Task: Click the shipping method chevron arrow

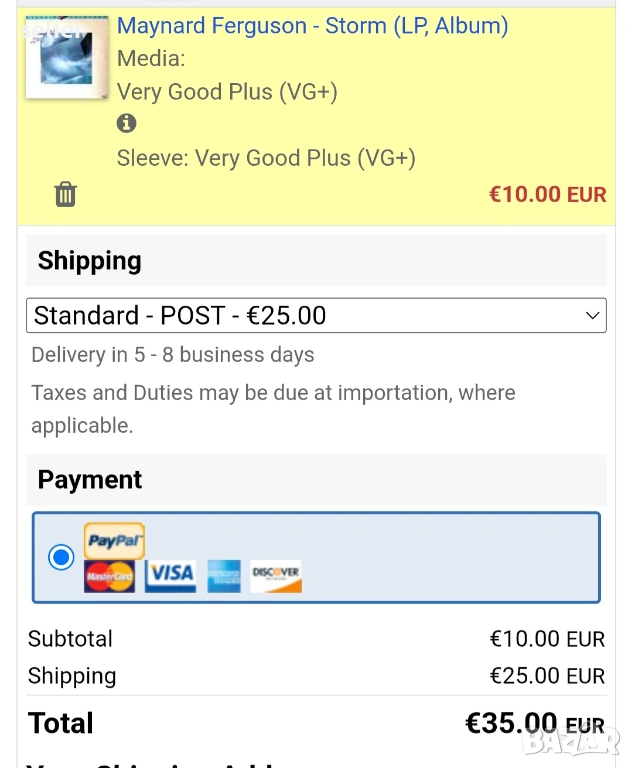Action: pos(592,316)
